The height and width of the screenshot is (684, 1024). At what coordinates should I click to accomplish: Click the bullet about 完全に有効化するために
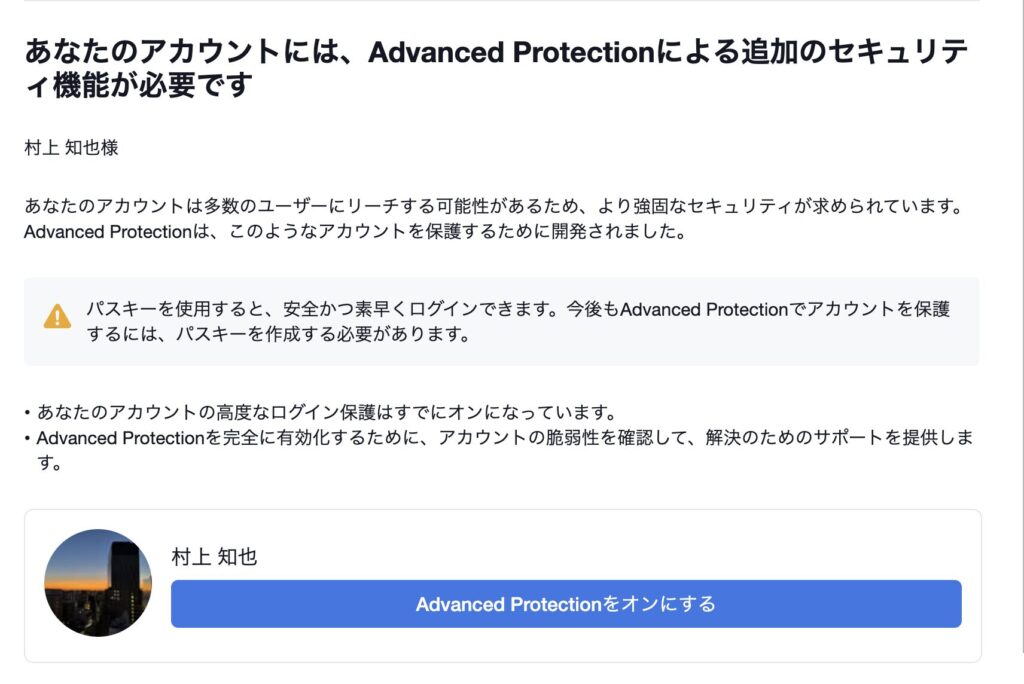pos(500,438)
